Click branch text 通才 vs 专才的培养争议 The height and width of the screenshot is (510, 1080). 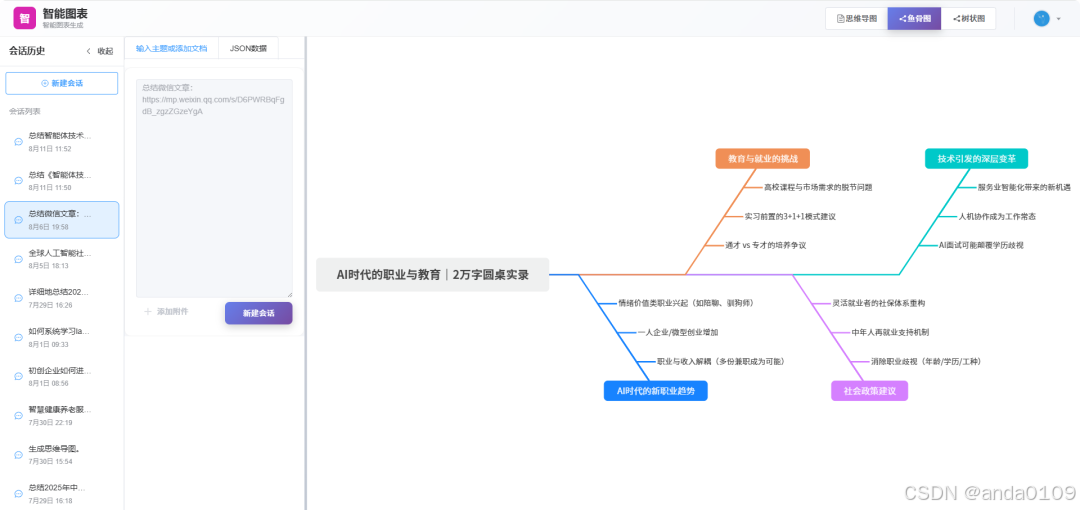tap(766, 245)
